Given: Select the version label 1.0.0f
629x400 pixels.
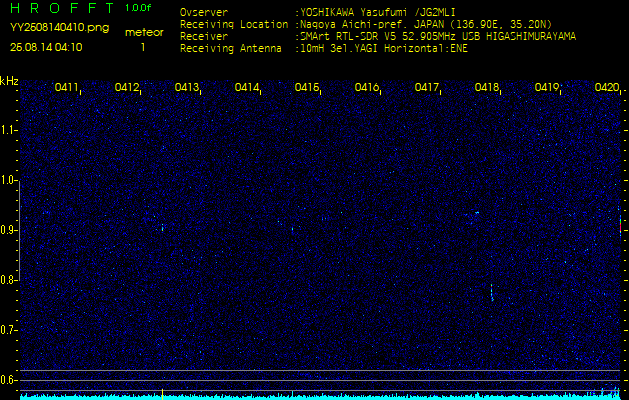Looking at the screenshot, I should click(x=138, y=8).
